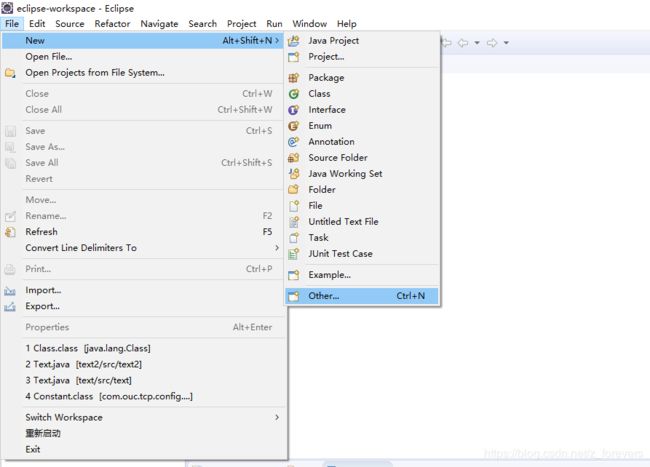Open the Back history dropdown arrow
Image resolution: width=650 pixels, height=467 pixels.
pos(477,43)
